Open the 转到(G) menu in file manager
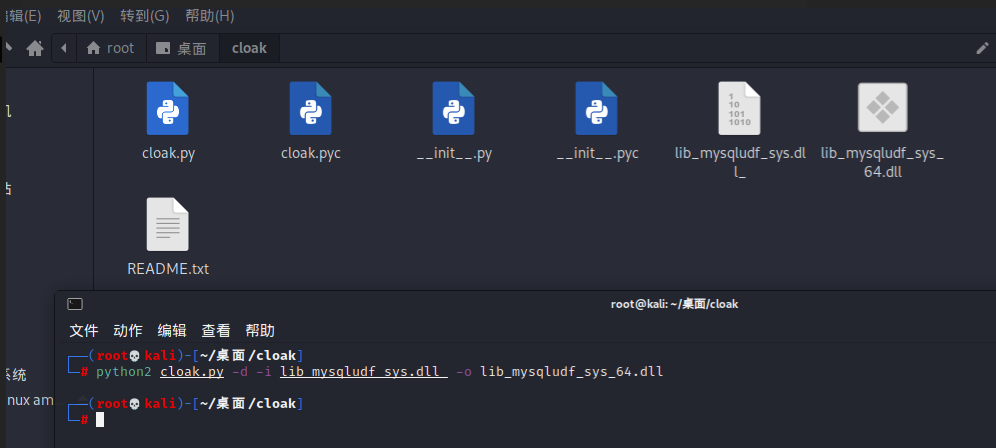The image size is (996, 448). pyautogui.click(x=145, y=16)
